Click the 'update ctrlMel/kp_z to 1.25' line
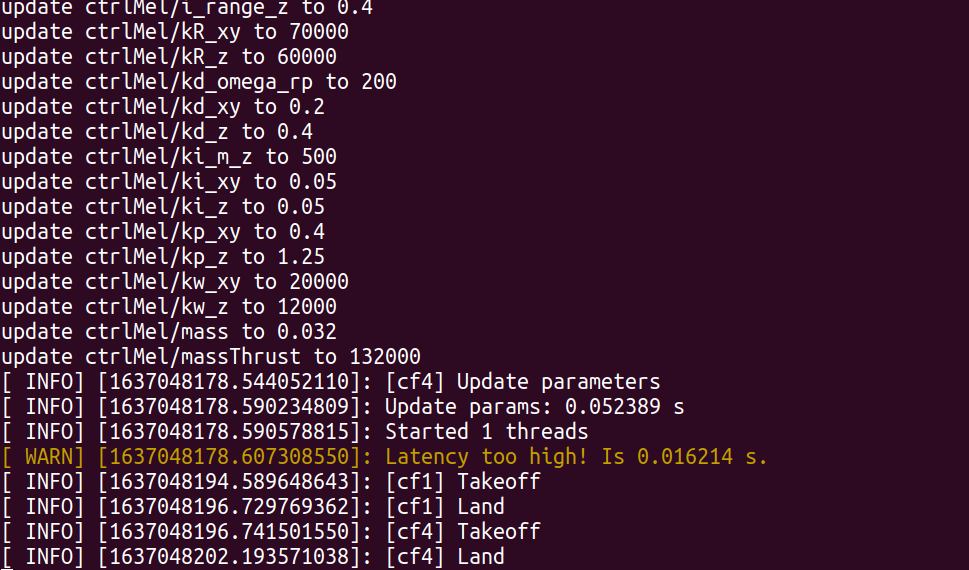The width and height of the screenshot is (969, 570). (163, 257)
